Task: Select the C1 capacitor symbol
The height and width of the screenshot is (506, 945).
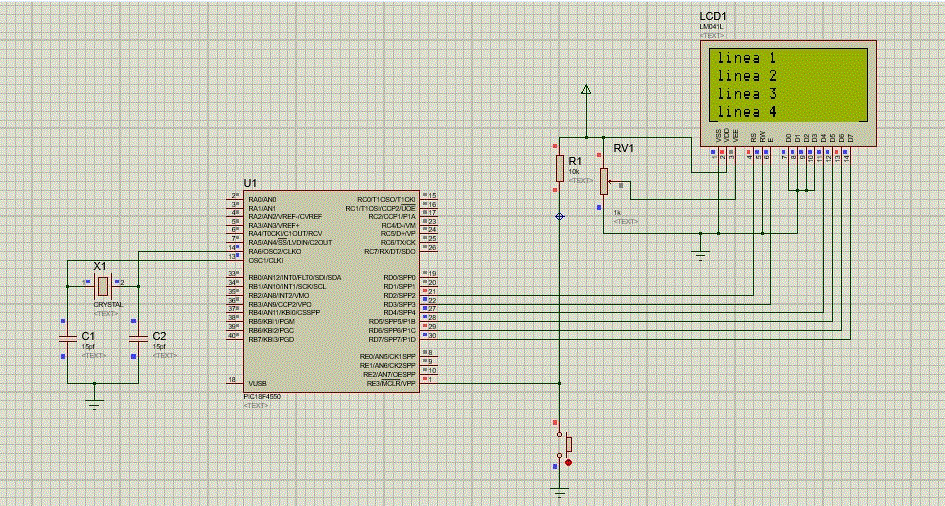Action: [68, 339]
